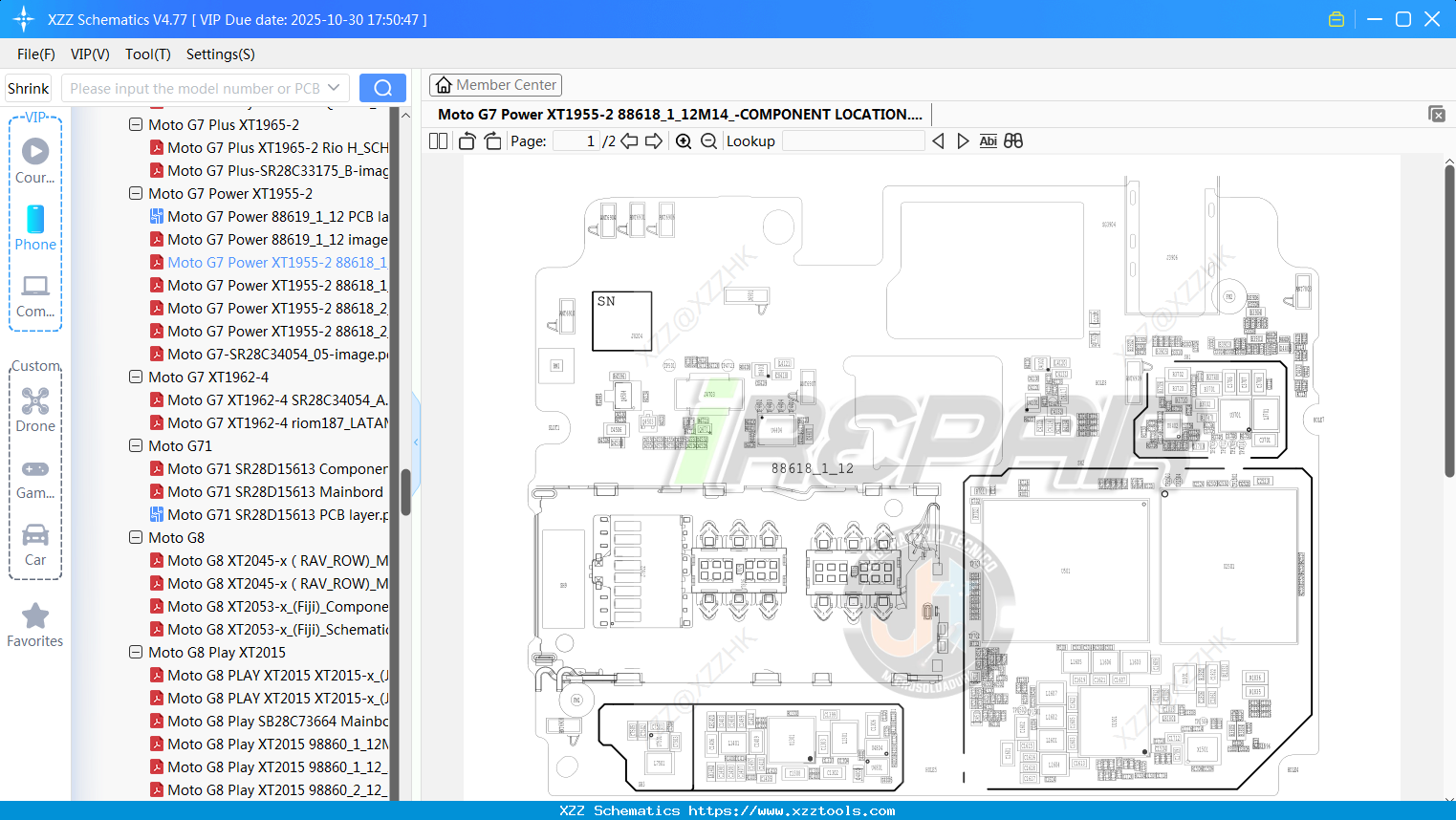This screenshot has width=1456, height=820.
Task: Open the Tool(T) menu
Action: coord(147,54)
